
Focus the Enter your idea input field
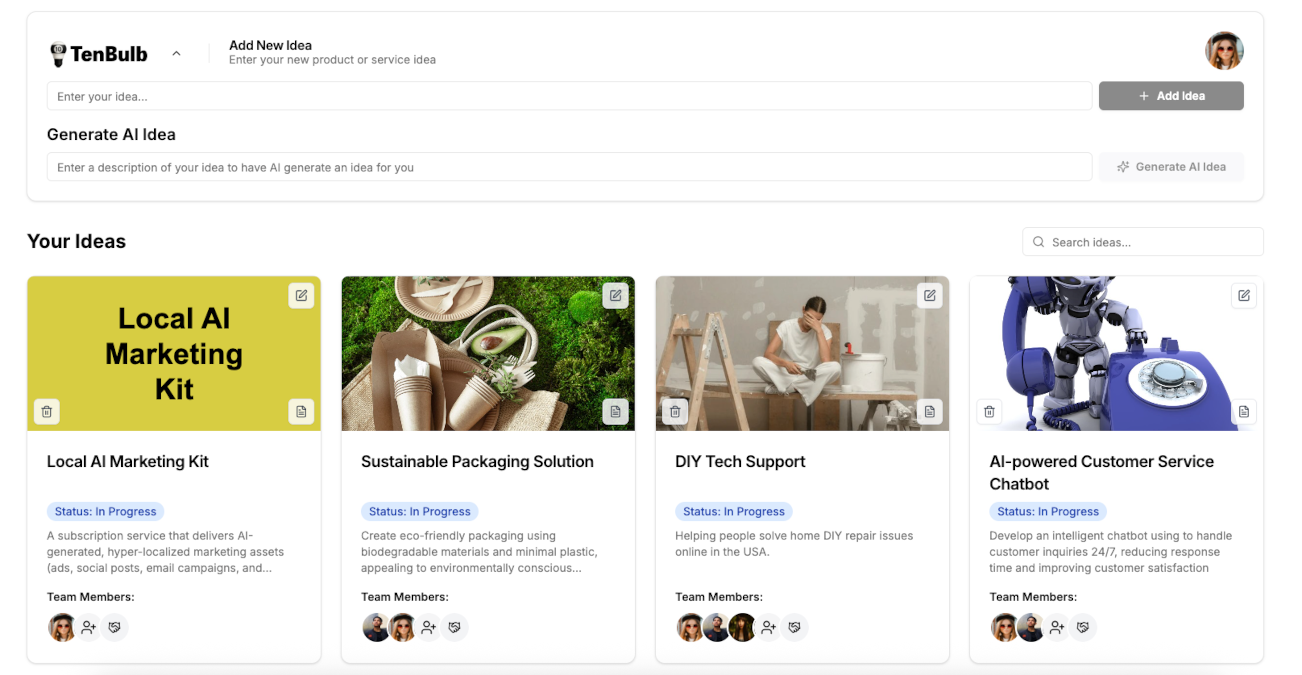click(x=569, y=96)
